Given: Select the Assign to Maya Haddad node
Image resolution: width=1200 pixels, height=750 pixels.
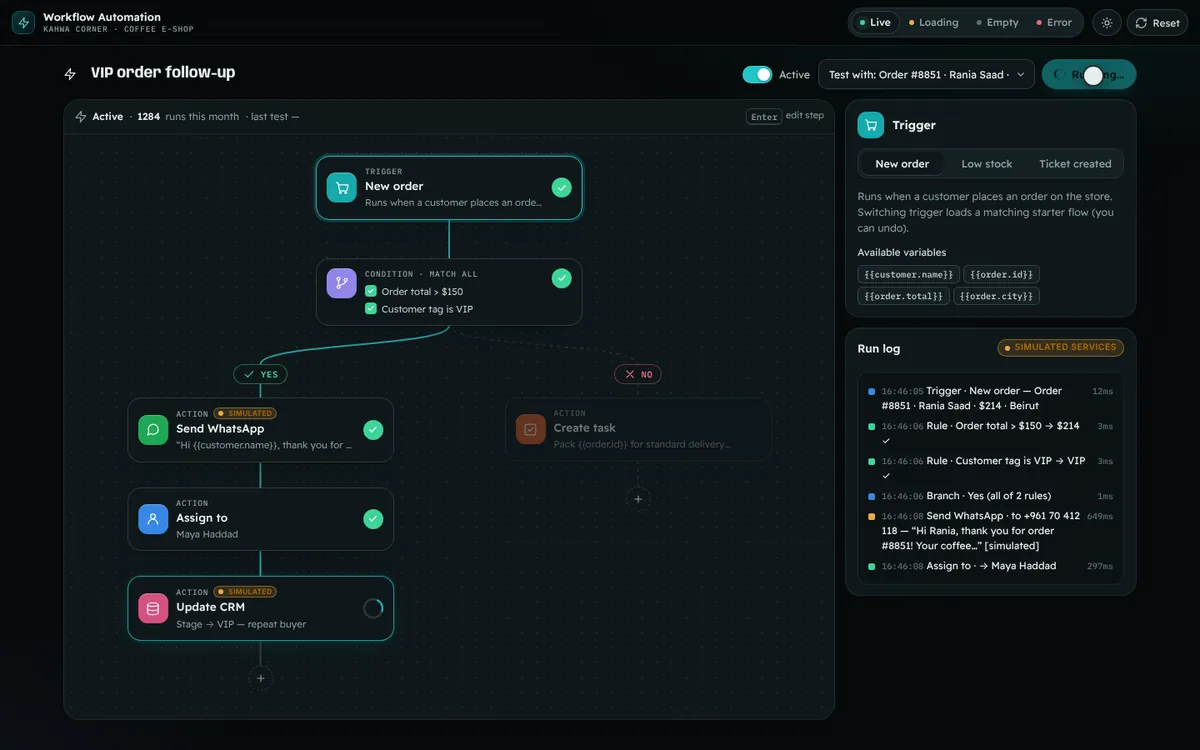Looking at the screenshot, I should (x=261, y=519).
